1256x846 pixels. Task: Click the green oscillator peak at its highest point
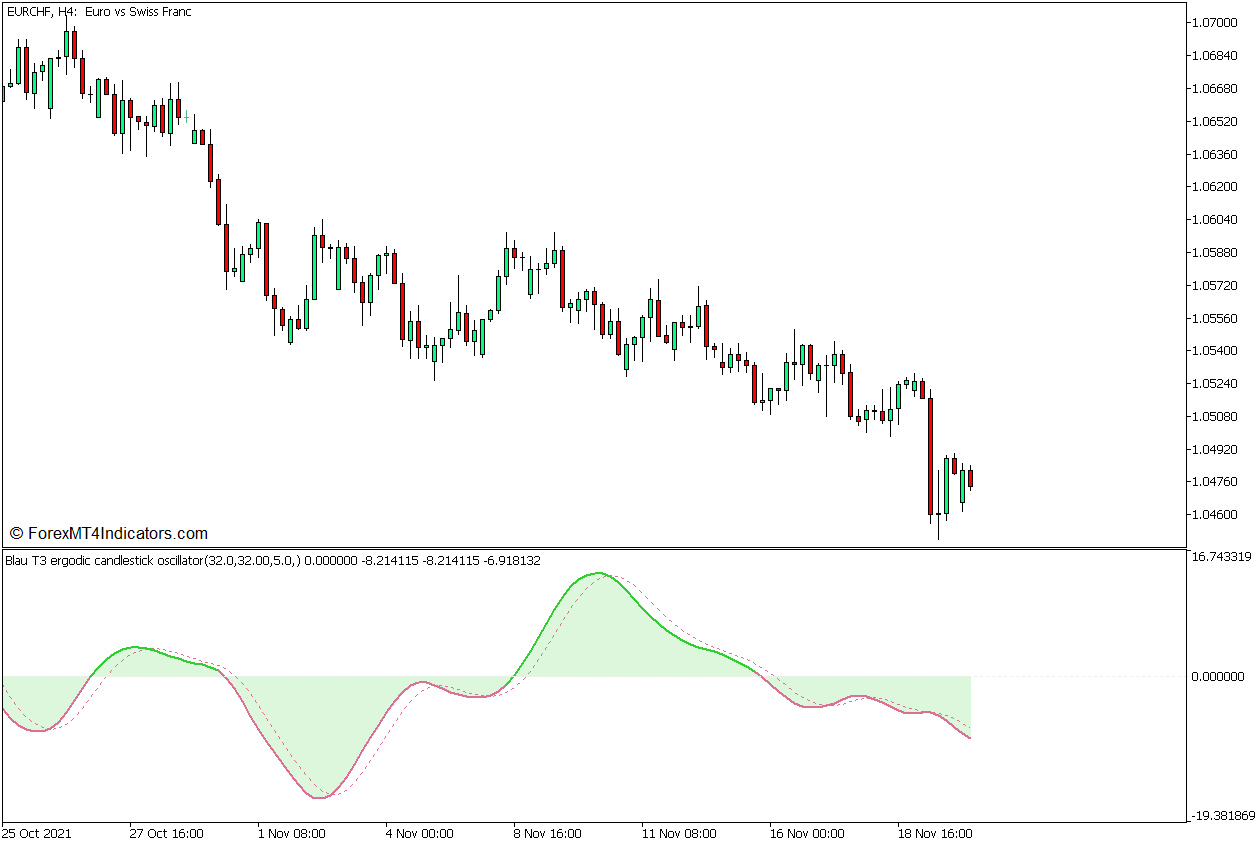click(599, 573)
